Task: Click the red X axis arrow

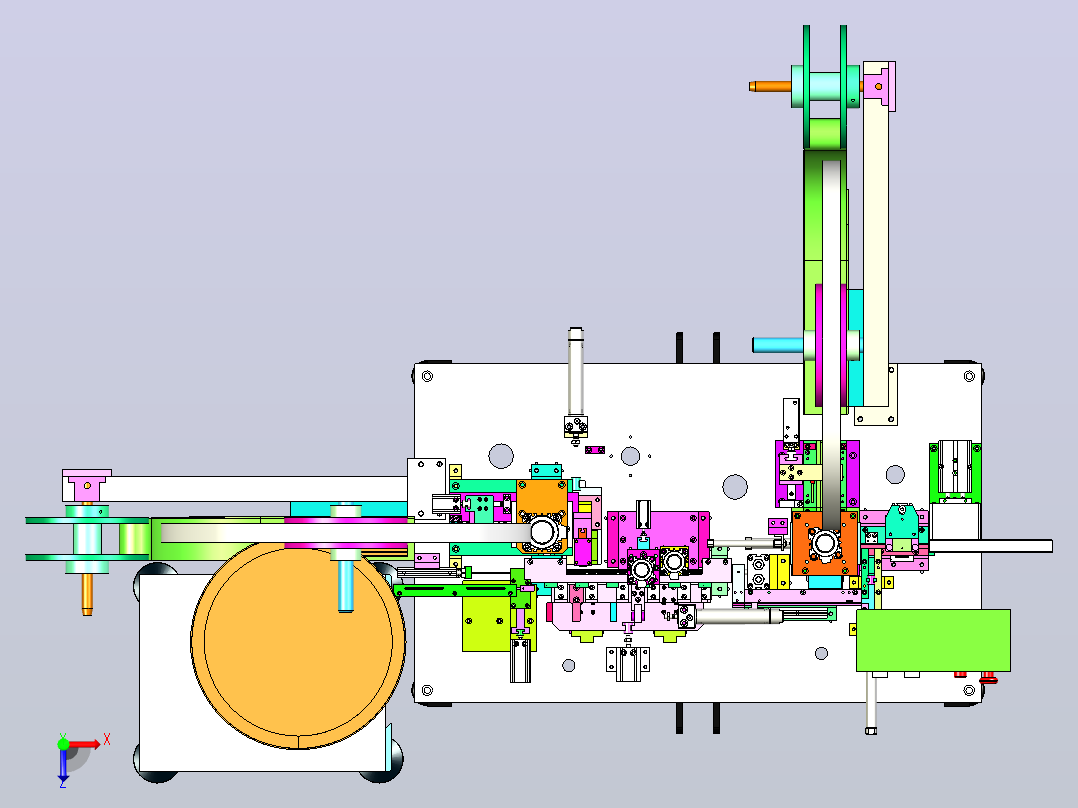Action: click(x=85, y=745)
